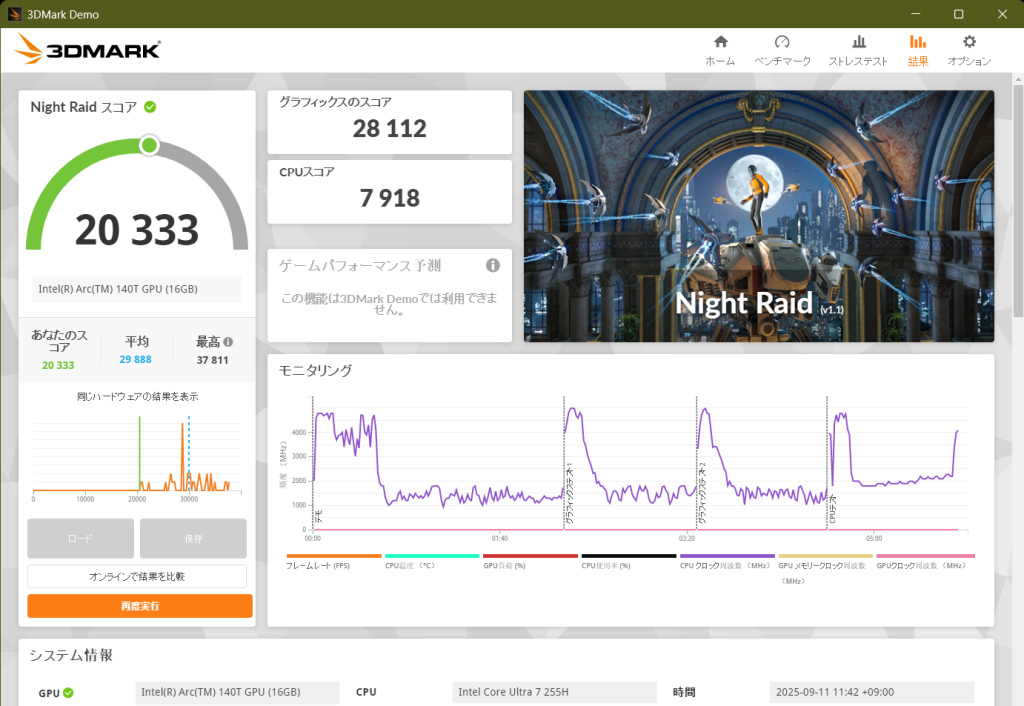Click the ゲームパフォーマンス予測 heading
This screenshot has height=706, width=1024.
pos(360,265)
